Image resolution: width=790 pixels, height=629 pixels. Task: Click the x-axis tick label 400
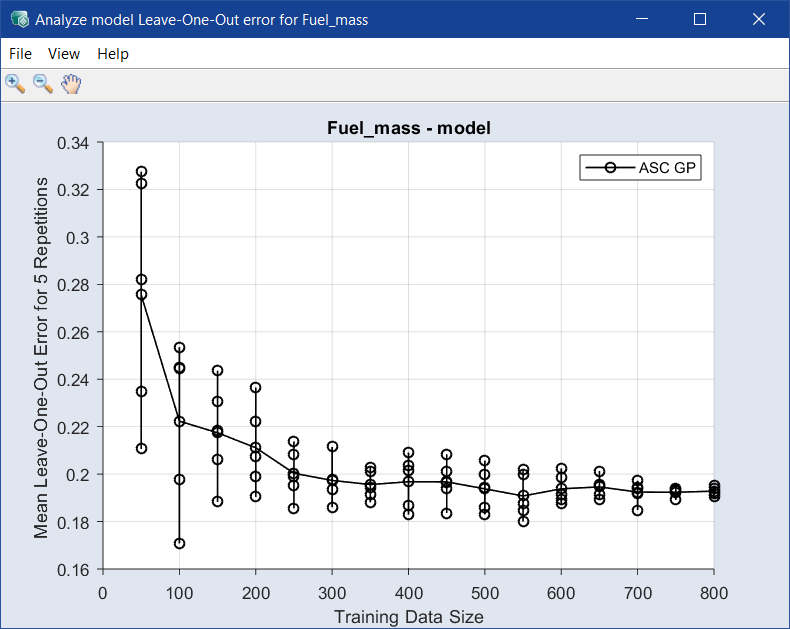pyautogui.click(x=409, y=593)
